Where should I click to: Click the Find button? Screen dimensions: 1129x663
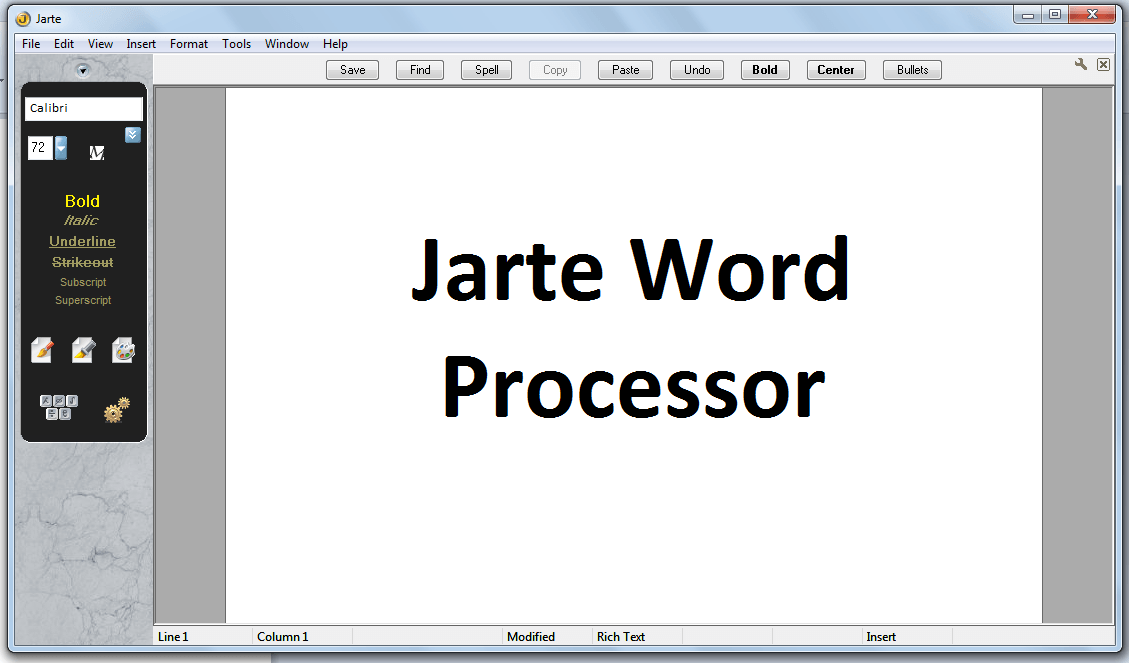point(420,70)
